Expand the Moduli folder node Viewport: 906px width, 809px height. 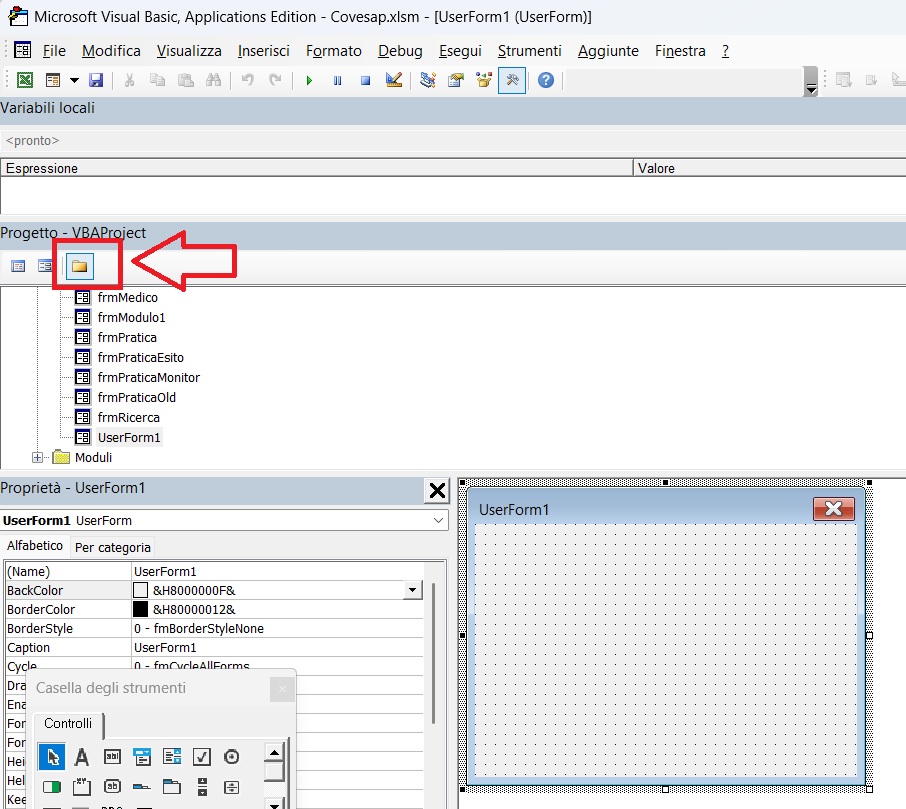coord(38,457)
